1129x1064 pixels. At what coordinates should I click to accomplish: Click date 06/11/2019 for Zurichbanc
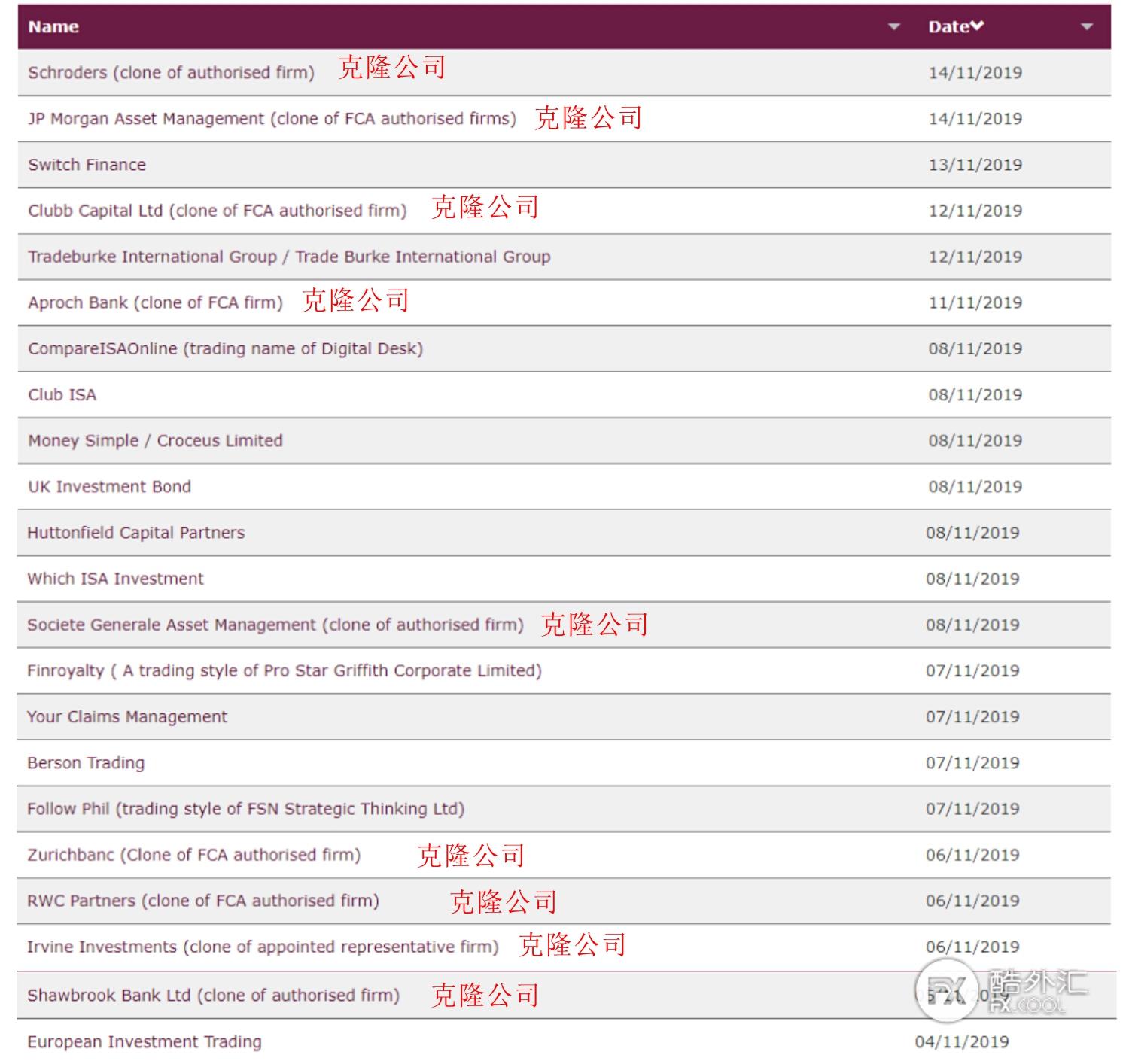click(x=972, y=855)
